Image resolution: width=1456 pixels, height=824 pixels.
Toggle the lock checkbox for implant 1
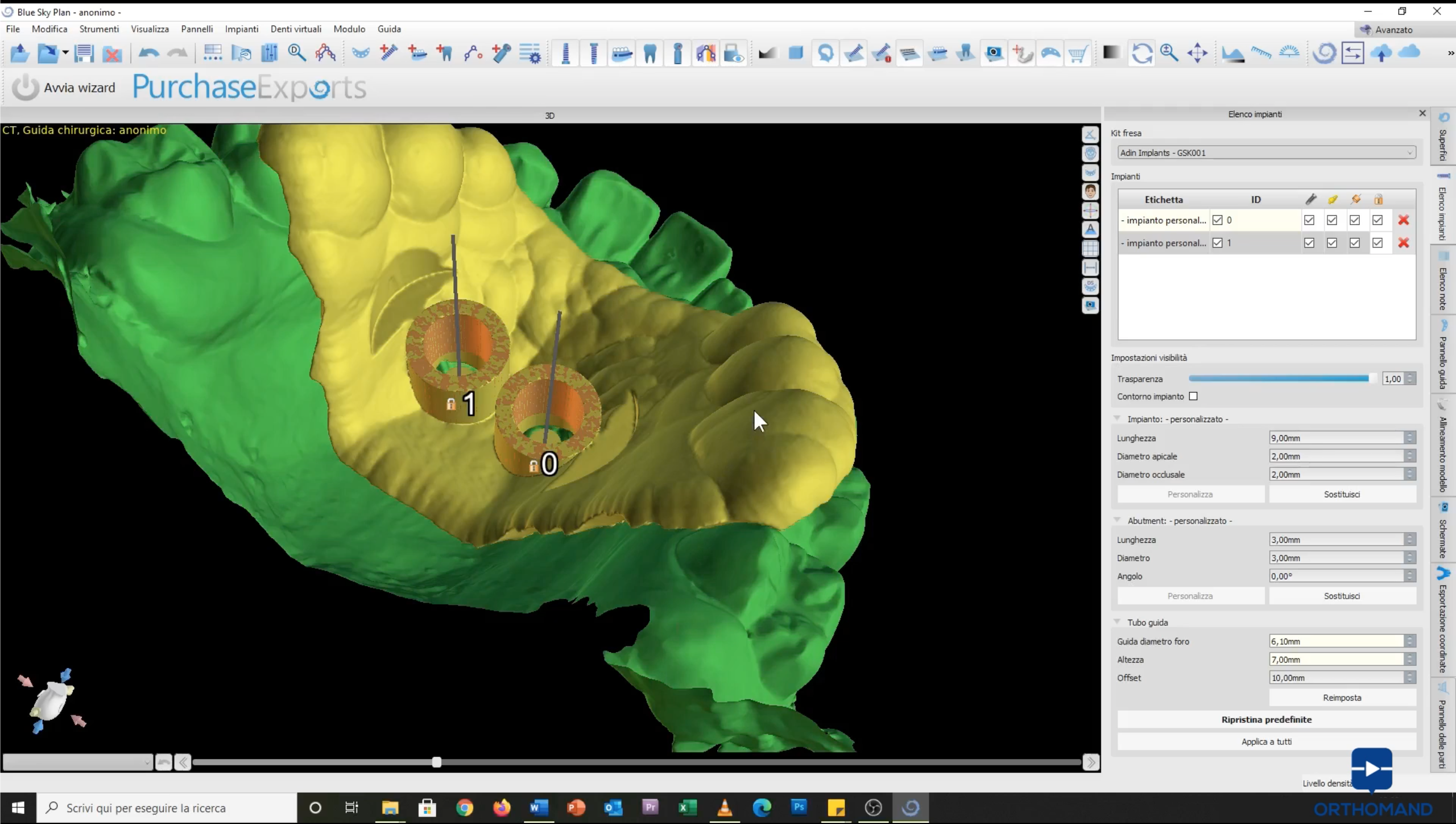[x=1377, y=243]
